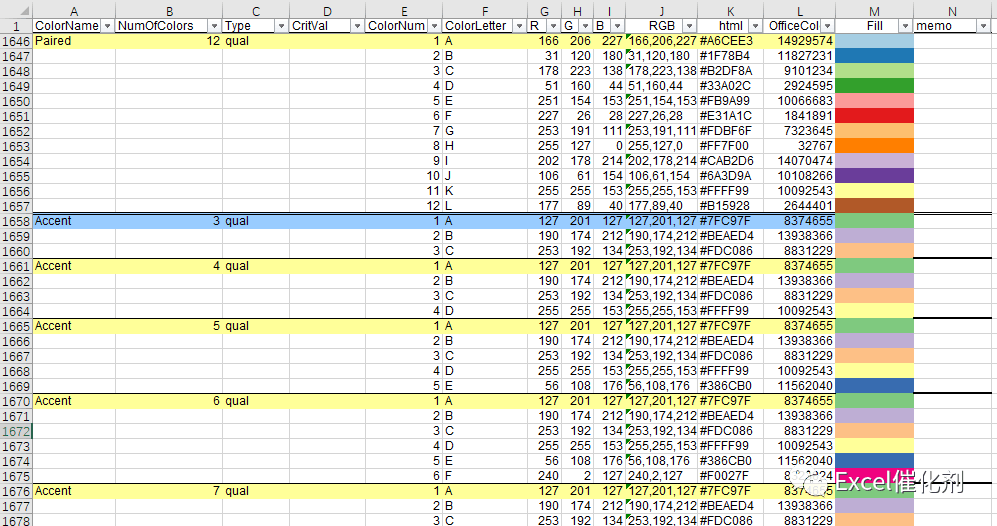997x526 pixels.
Task: Click the '166,206,227' RGB cell
Action: click(x=661, y=41)
